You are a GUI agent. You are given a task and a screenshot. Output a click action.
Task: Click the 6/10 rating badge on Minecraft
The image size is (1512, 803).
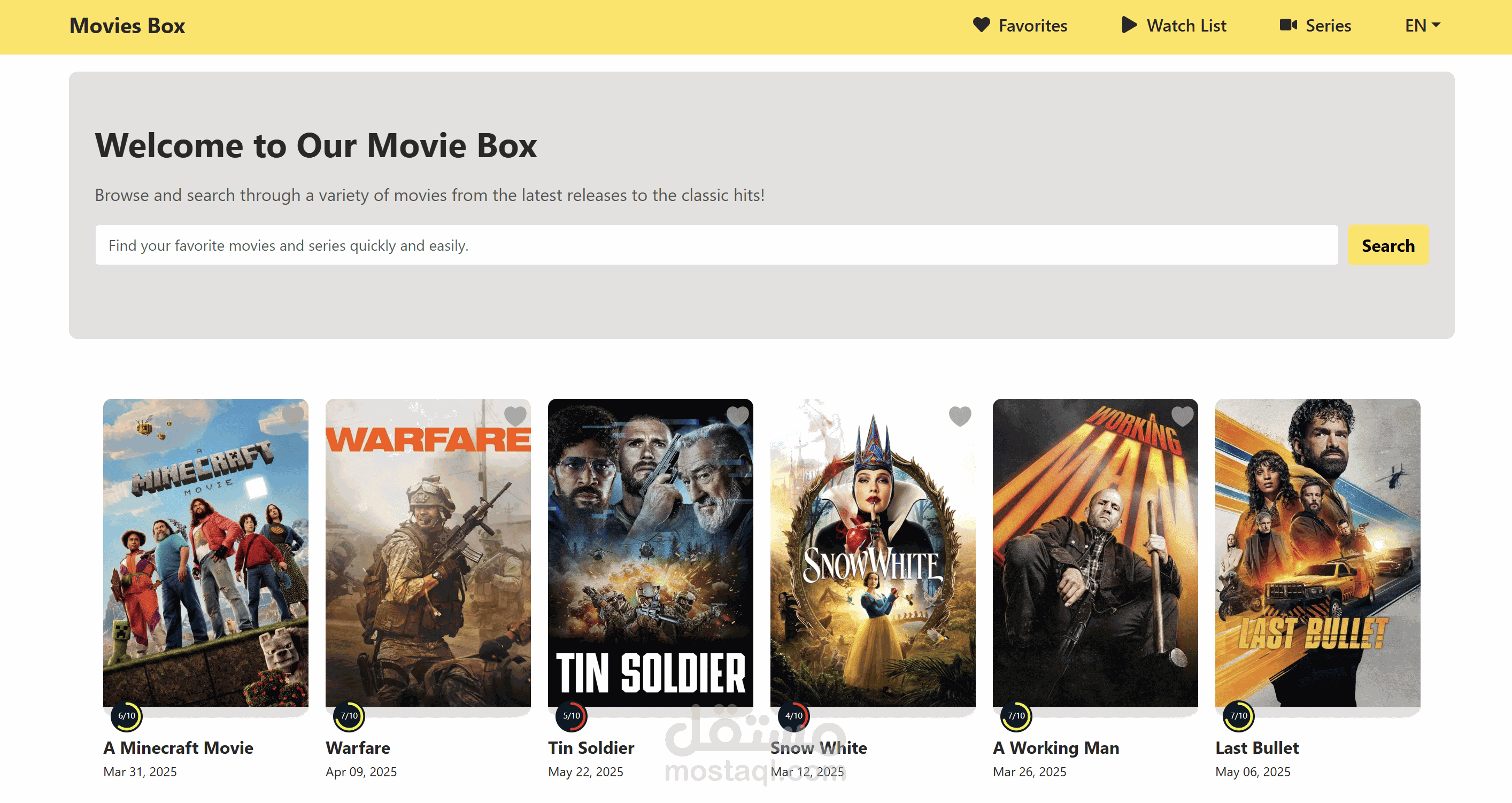[x=127, y=715]
